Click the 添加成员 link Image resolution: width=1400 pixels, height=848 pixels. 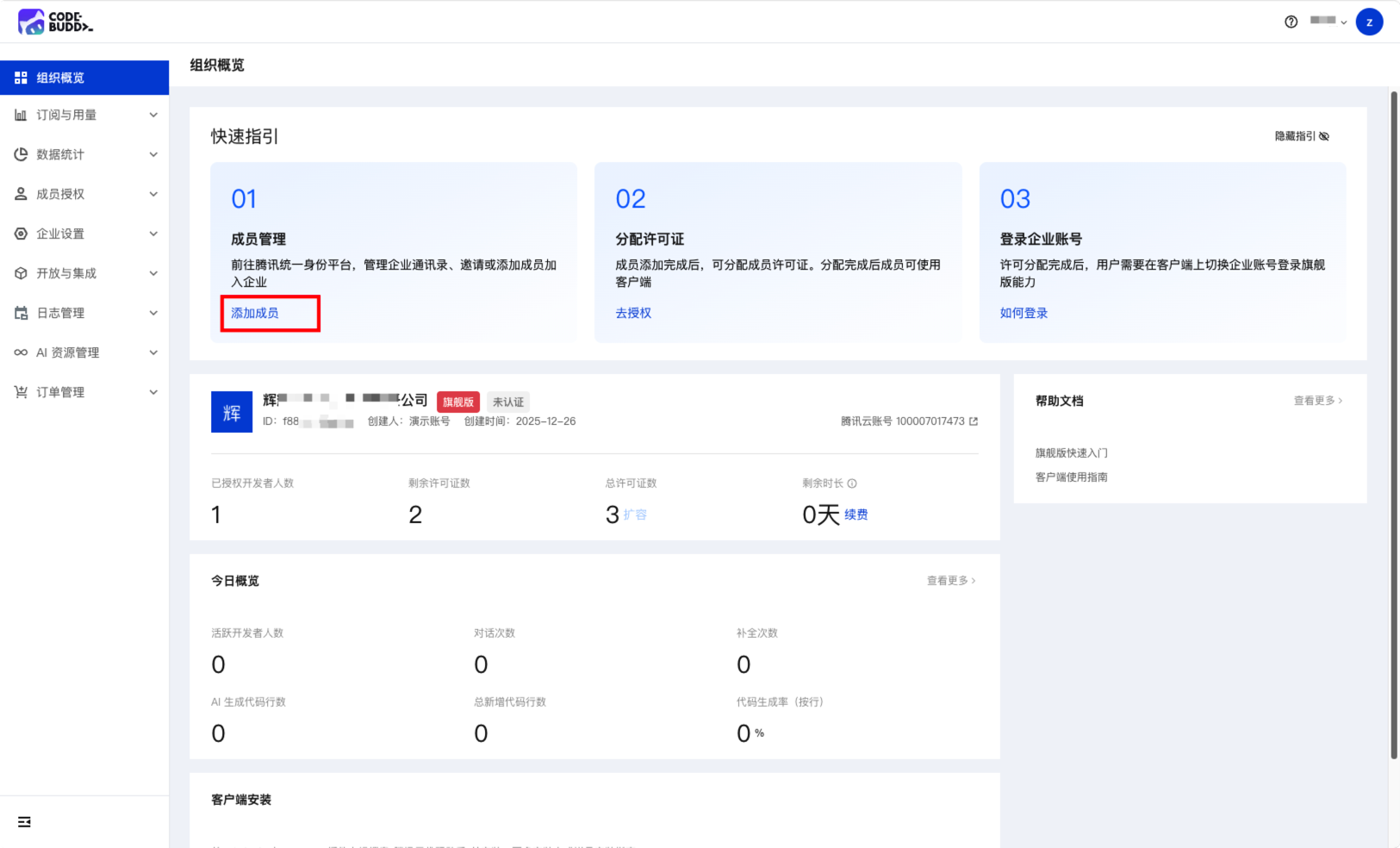(255, 313)
